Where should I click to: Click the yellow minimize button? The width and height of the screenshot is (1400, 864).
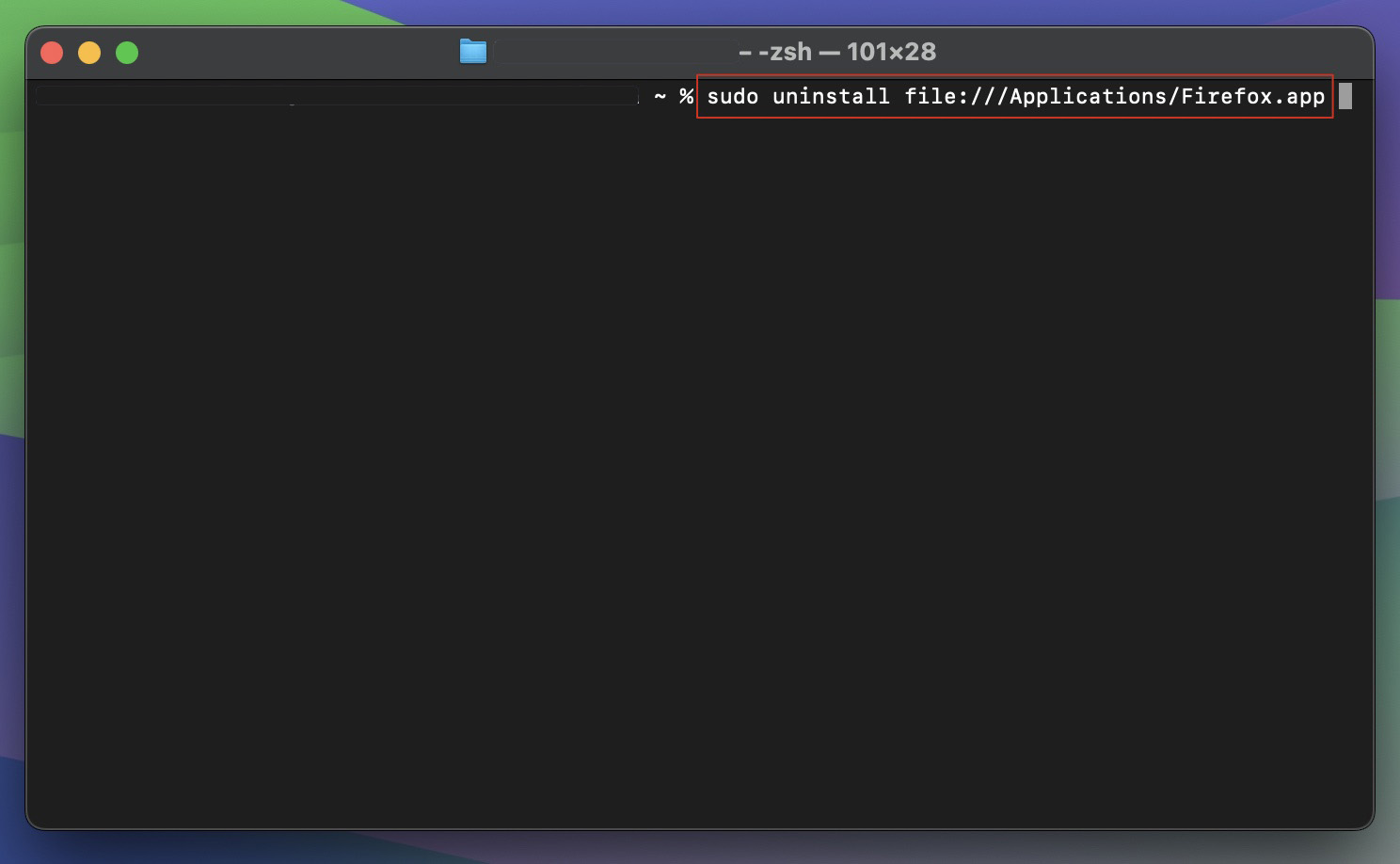click(x=88, y=52)
